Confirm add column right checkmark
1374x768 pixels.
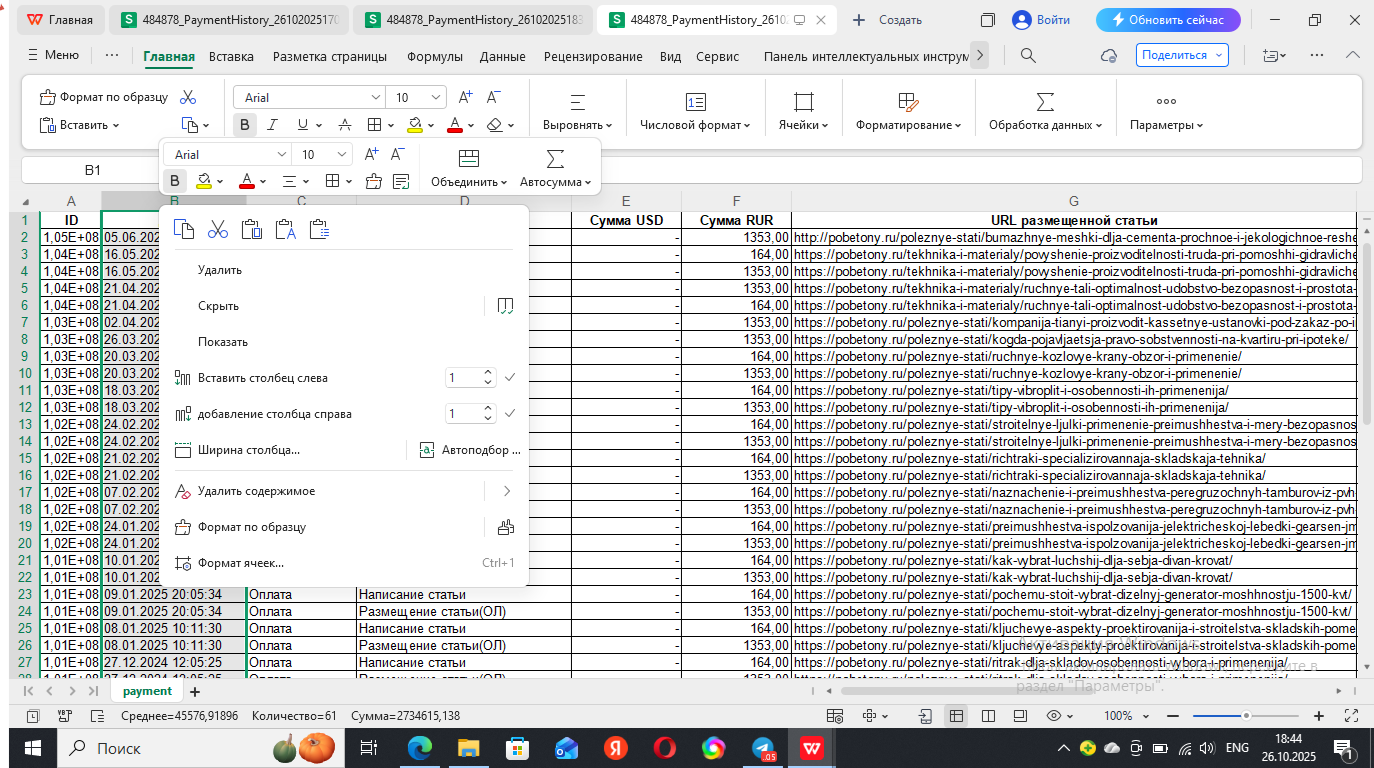[x=510, y=413]
